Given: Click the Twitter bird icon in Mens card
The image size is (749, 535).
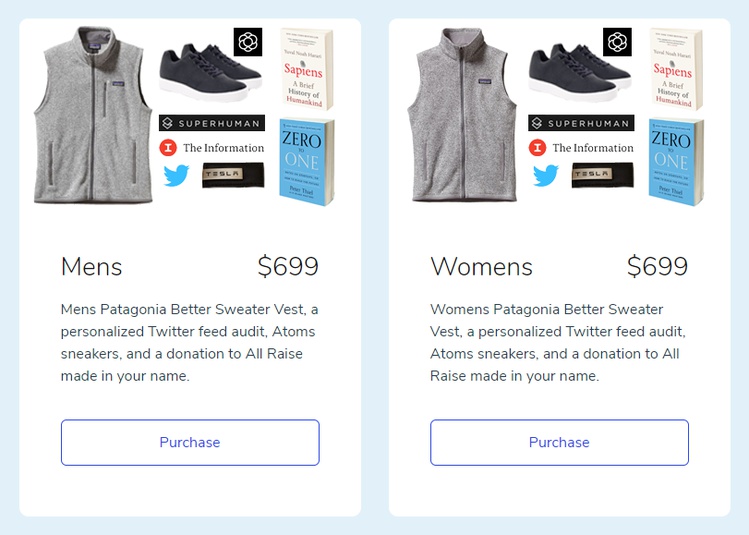Looking at the screenshot, I should click(176, 175).
